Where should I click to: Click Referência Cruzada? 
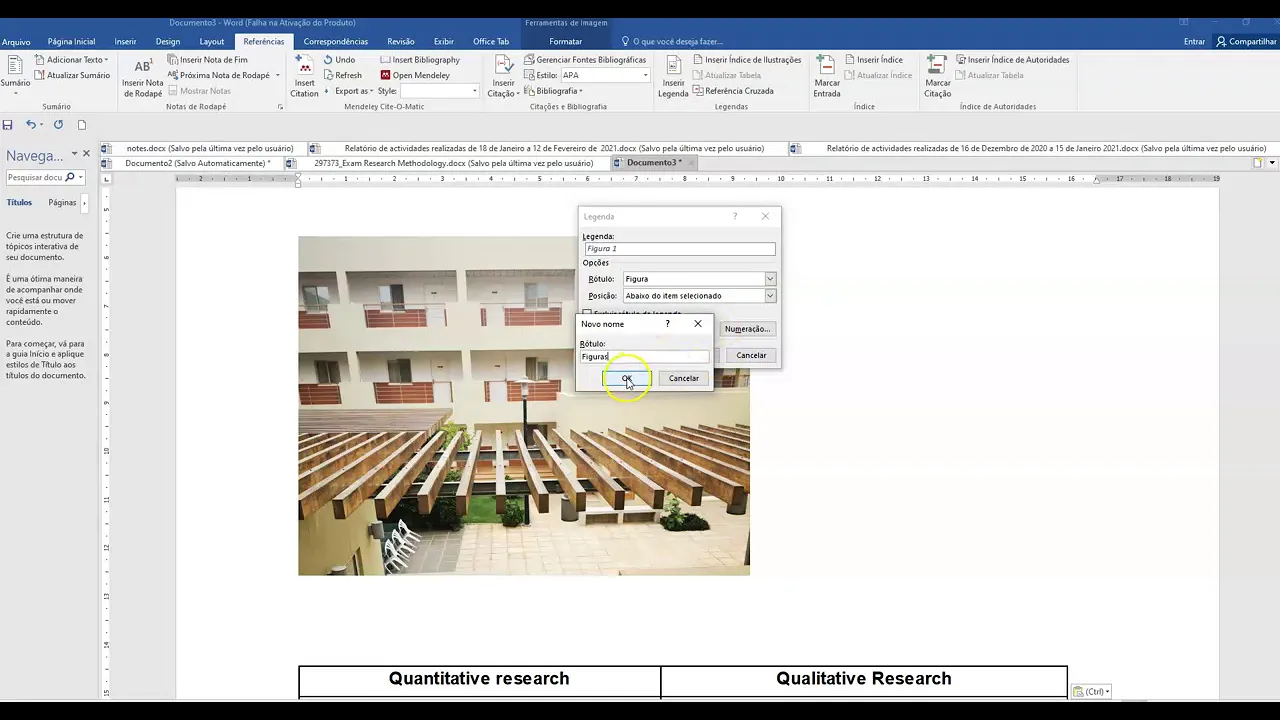(732, 91)
